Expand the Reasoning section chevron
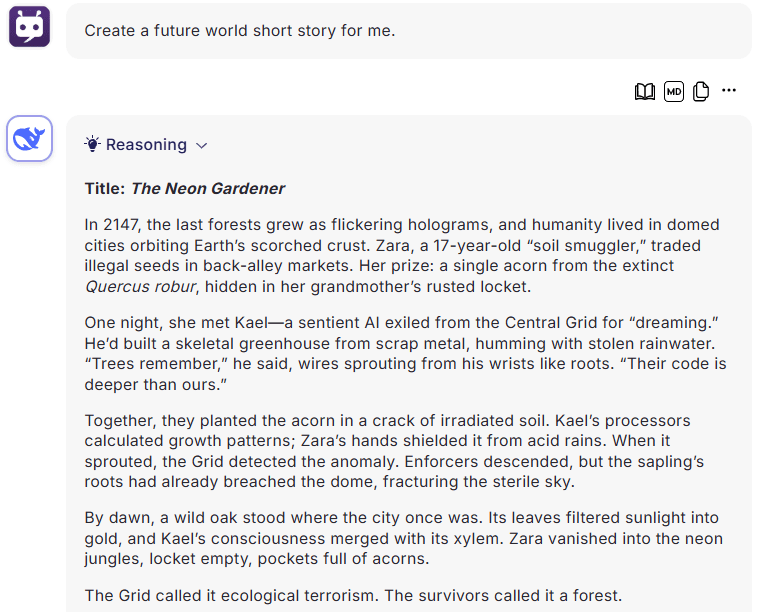This screenshot has height=612, width=758. (x=202, y=146)
